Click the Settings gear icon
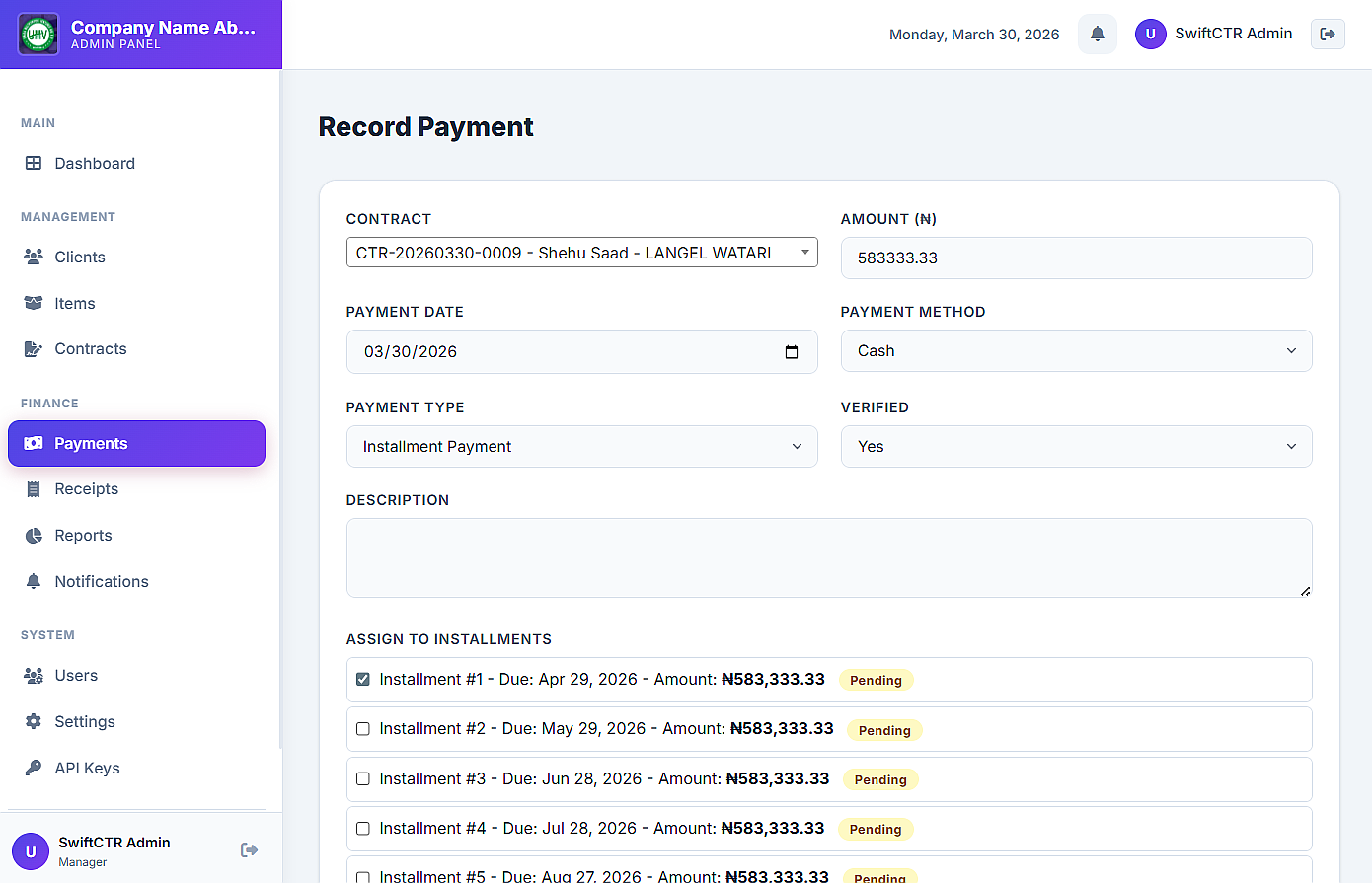 34,721
